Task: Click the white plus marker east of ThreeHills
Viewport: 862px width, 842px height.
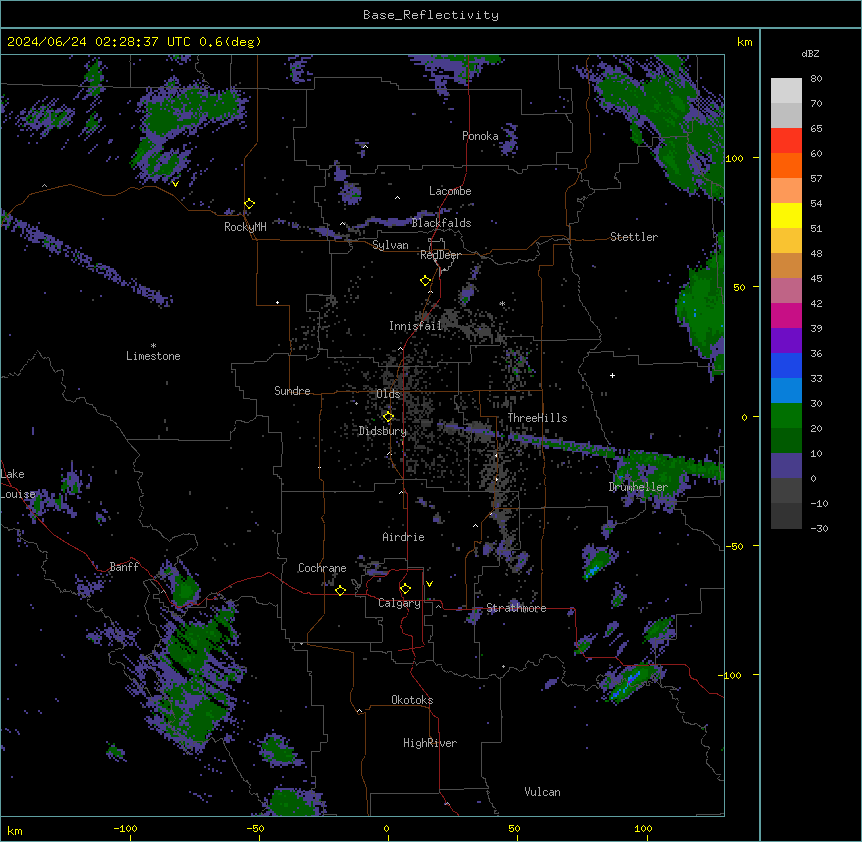Action: [x=612, y=375]
